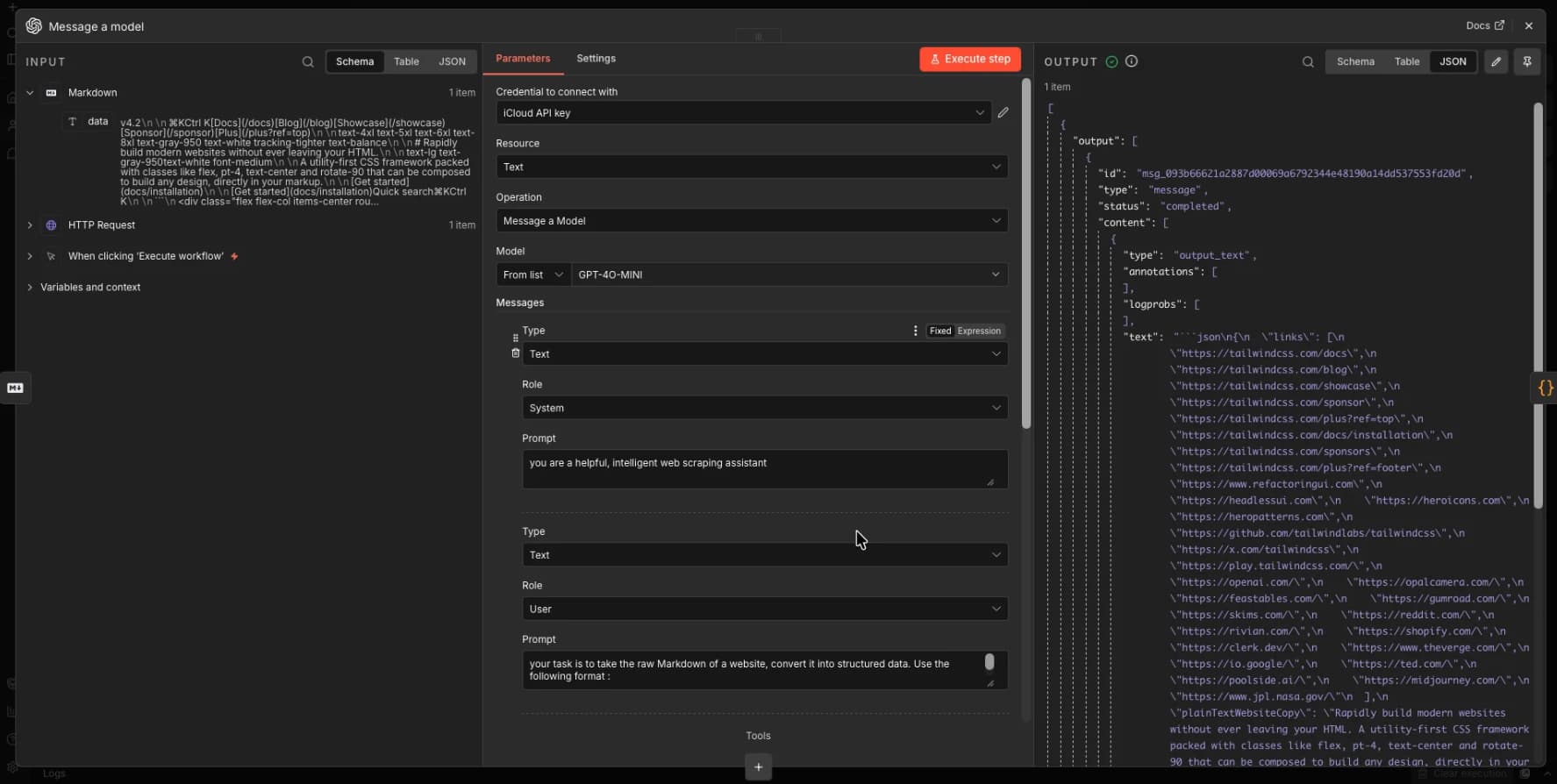Viewport: 1557px width, 784px height.
Task: Open the Docs link
Action: (x=1484, y=25)
